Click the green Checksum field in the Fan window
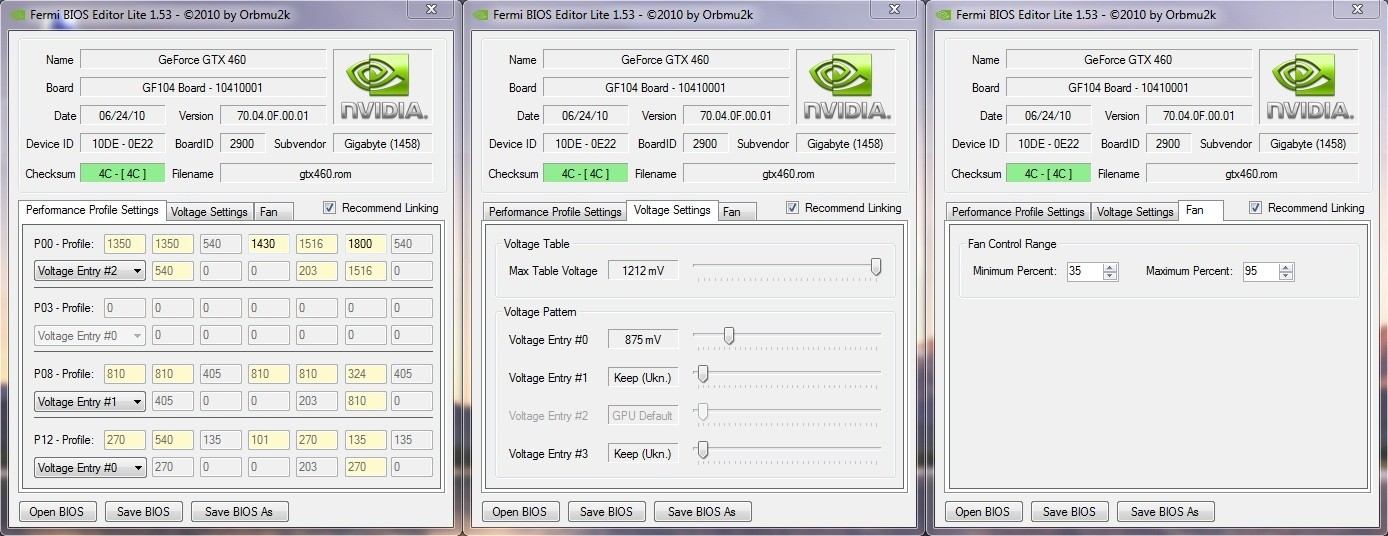Image resolution: width=1388 pixels, height=536 pixels. [1048, 173]
